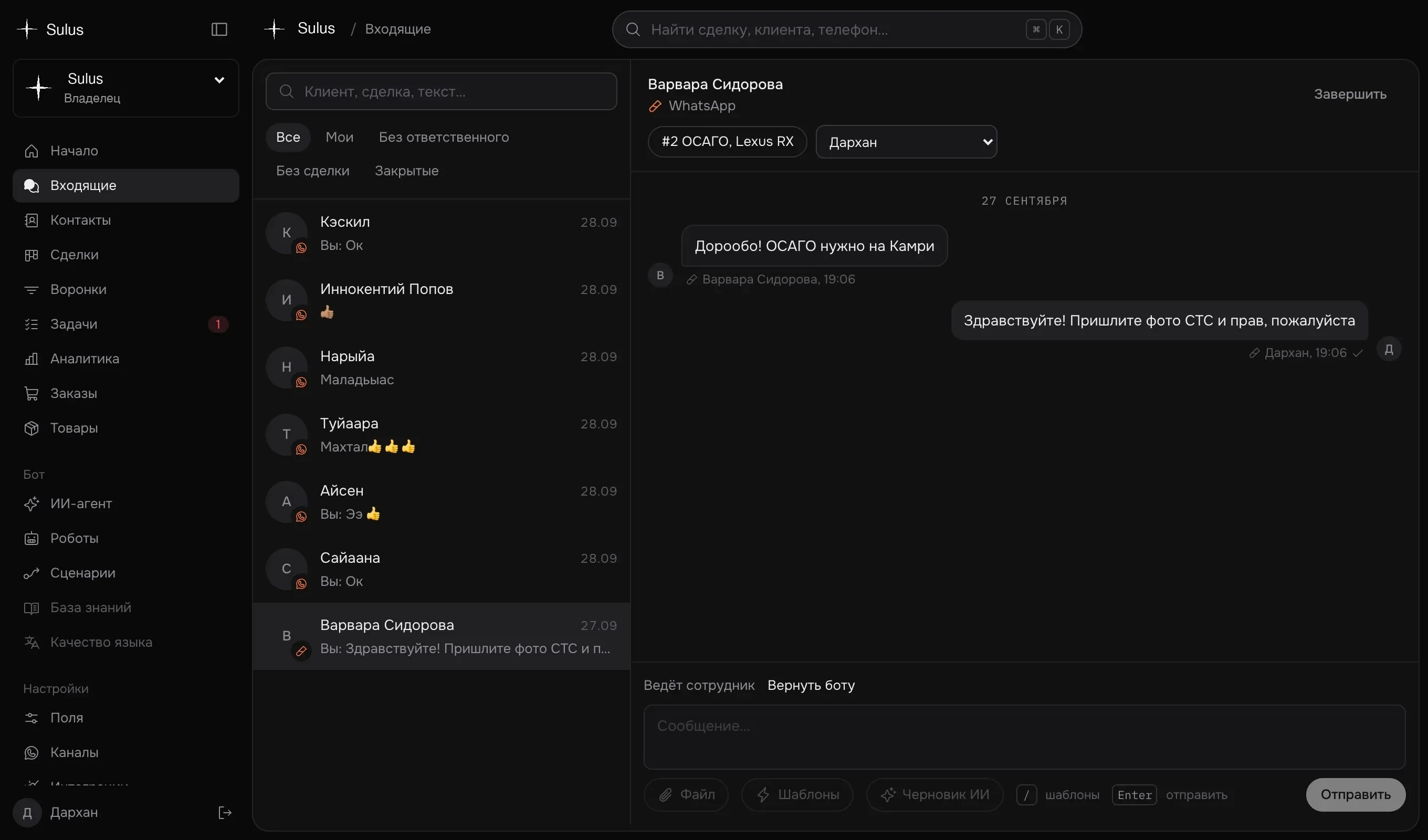Click Вернуть боту
1428x840 pixels.
click(810, 685)
